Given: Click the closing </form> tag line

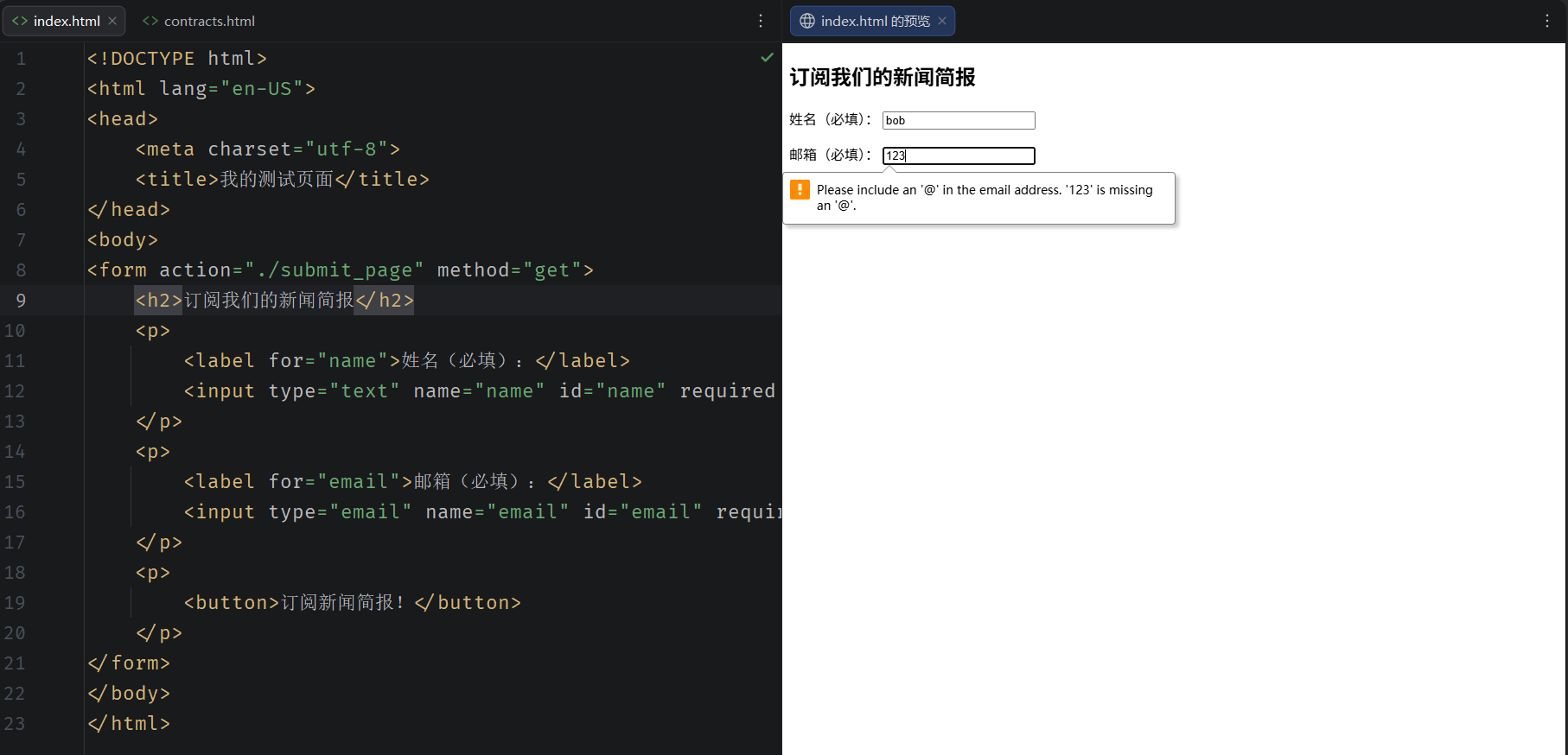Looking at the screenshot, I should coord(128,663).
